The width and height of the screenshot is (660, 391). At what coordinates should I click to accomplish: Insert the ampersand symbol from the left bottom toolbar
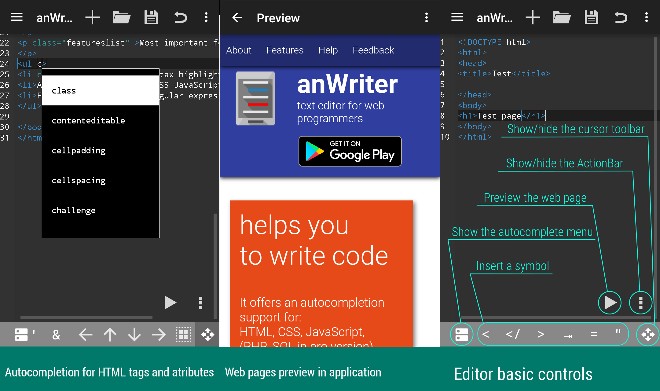pos(56,335)
